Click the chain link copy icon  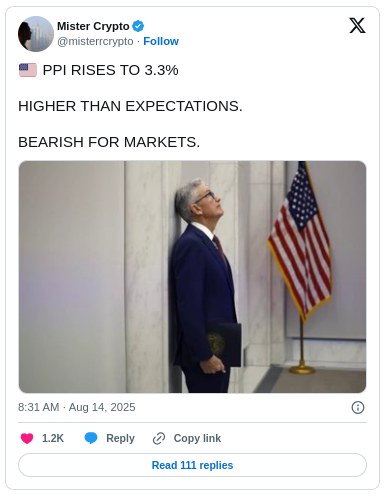pyautogui.click(x=159, y=438)
